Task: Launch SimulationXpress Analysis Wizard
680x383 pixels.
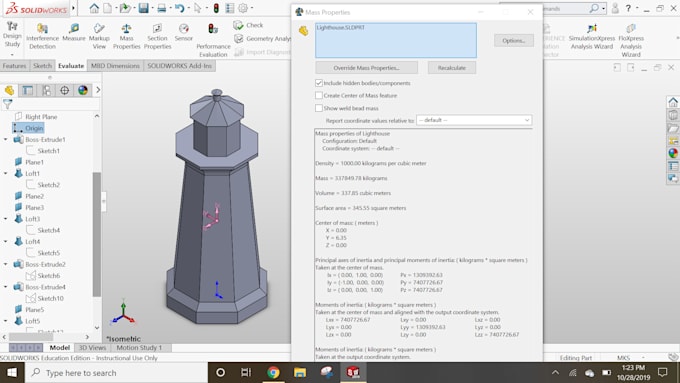Action: pyautogui.click(x=592, y=36)
